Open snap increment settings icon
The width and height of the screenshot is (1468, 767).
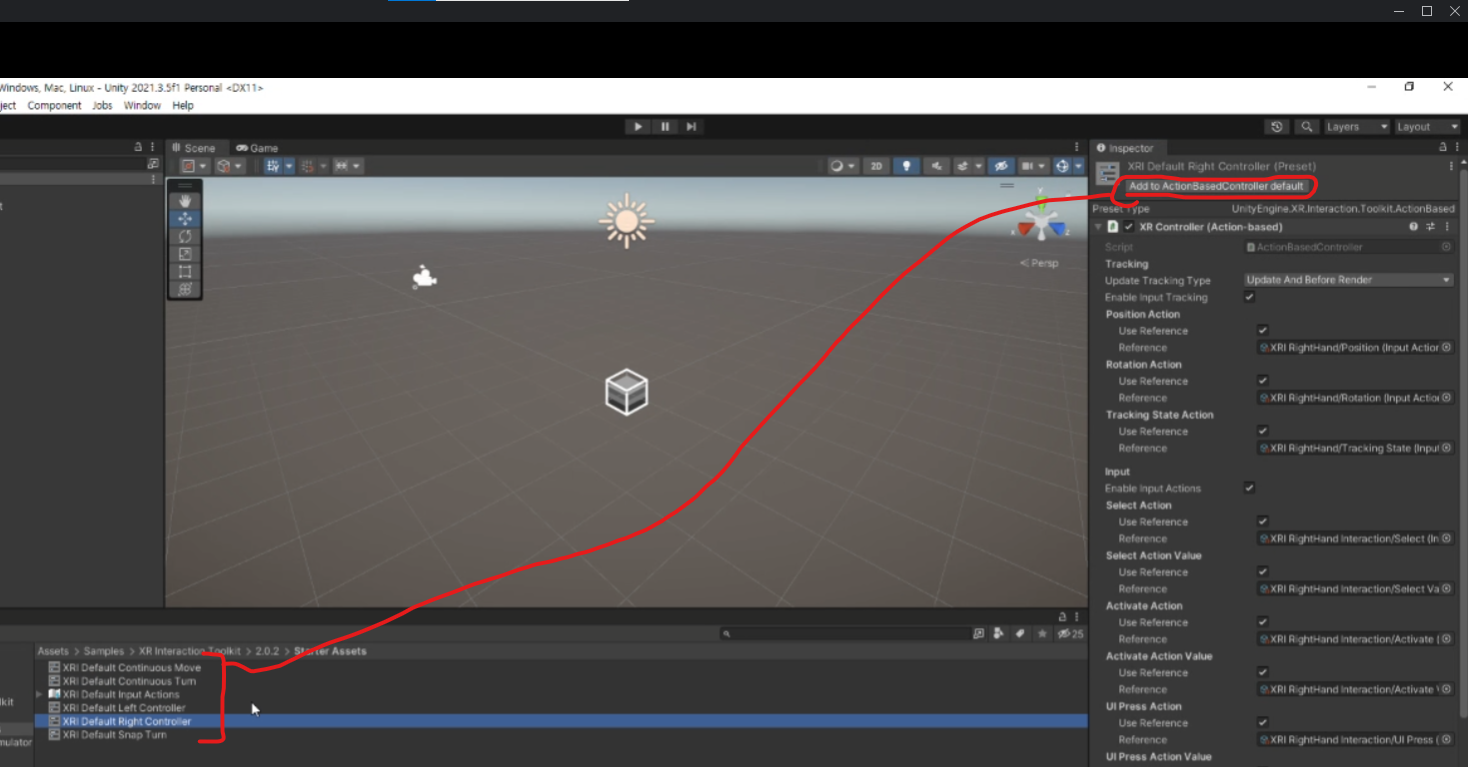coord(347,166)
